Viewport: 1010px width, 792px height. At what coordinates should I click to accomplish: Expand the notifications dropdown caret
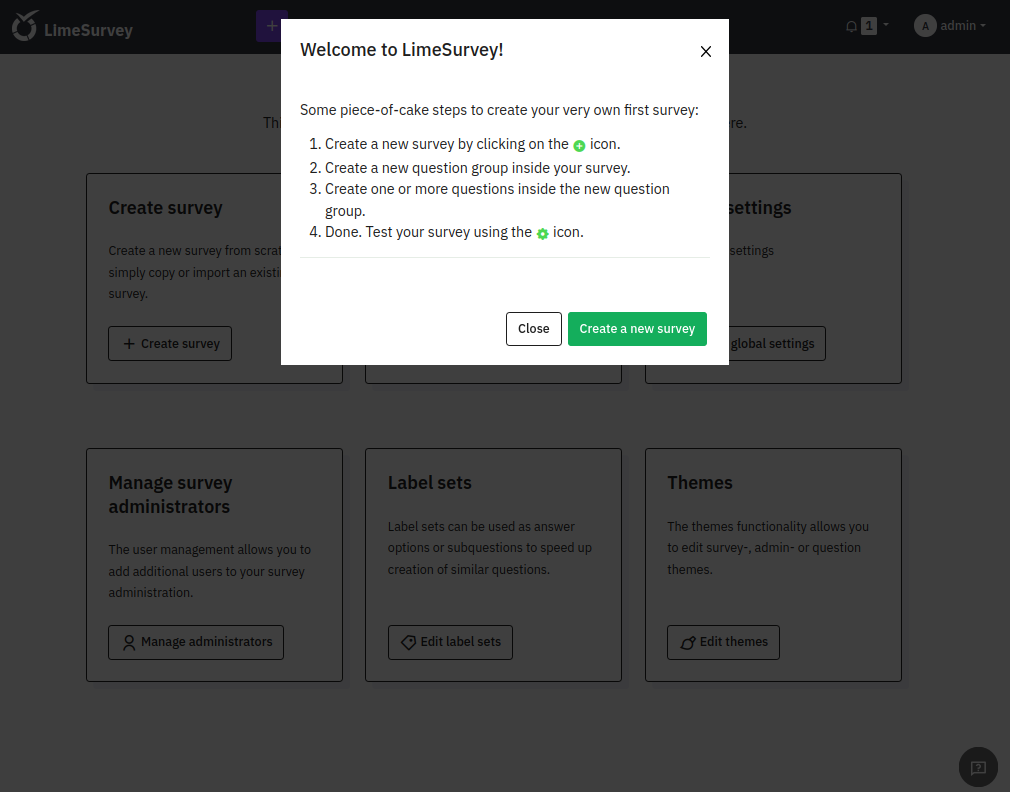[x=886, y=24]
